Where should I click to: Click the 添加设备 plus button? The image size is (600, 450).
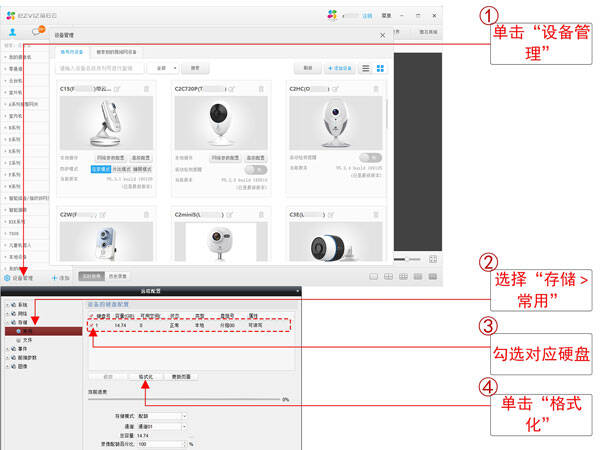pos(340,68)
